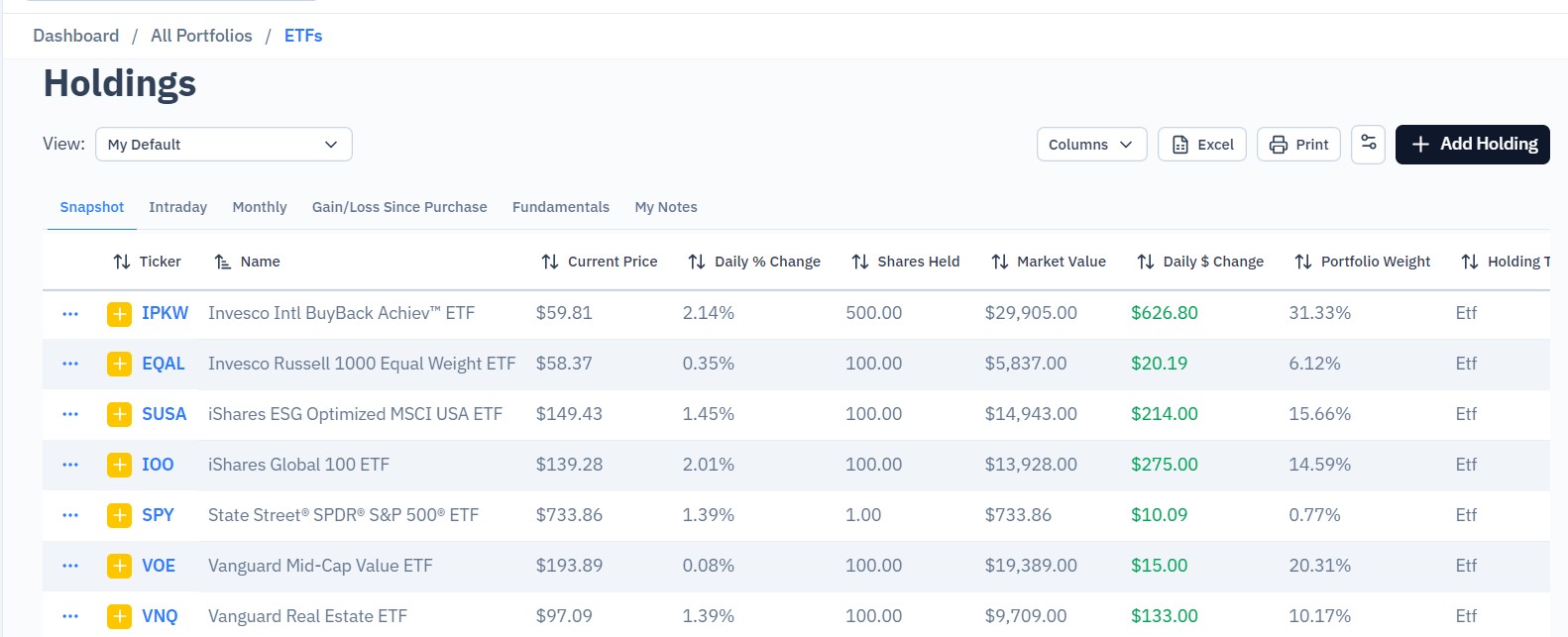
Task: Export holdings with the Excel button
Action: click(x=1202, y=145)
